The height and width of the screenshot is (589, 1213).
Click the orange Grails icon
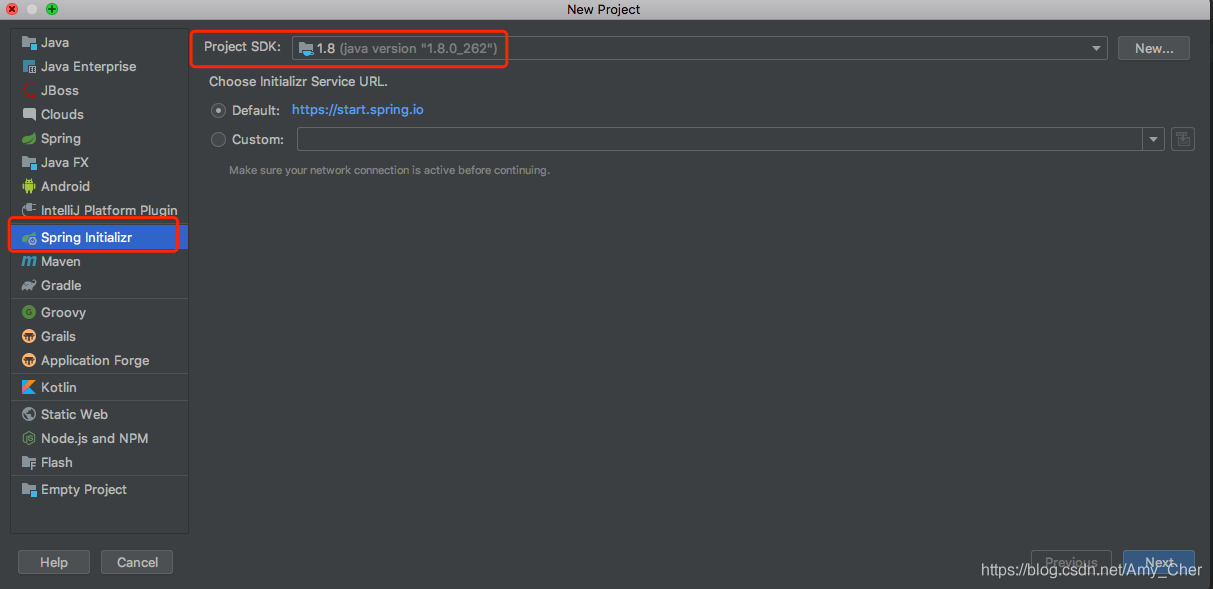[x=29, y=337]
